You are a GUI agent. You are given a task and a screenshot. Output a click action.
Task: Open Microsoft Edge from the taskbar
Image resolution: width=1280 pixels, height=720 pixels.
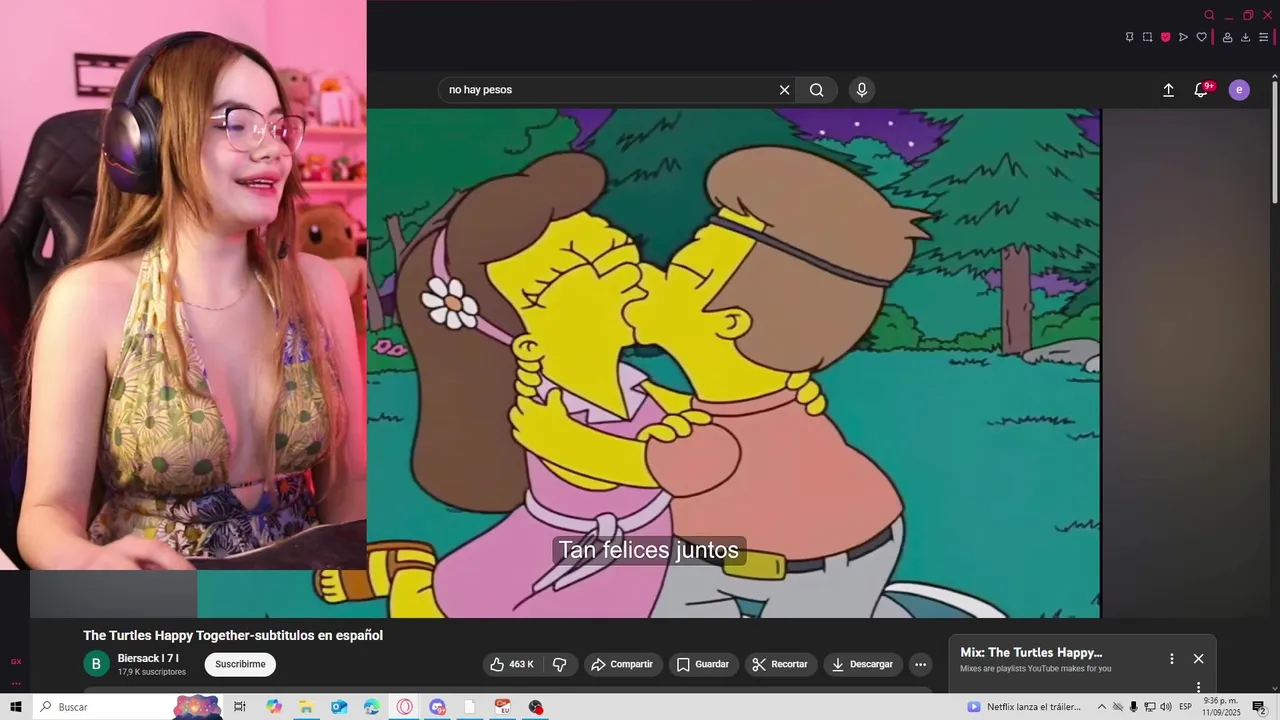coord(372,707)
